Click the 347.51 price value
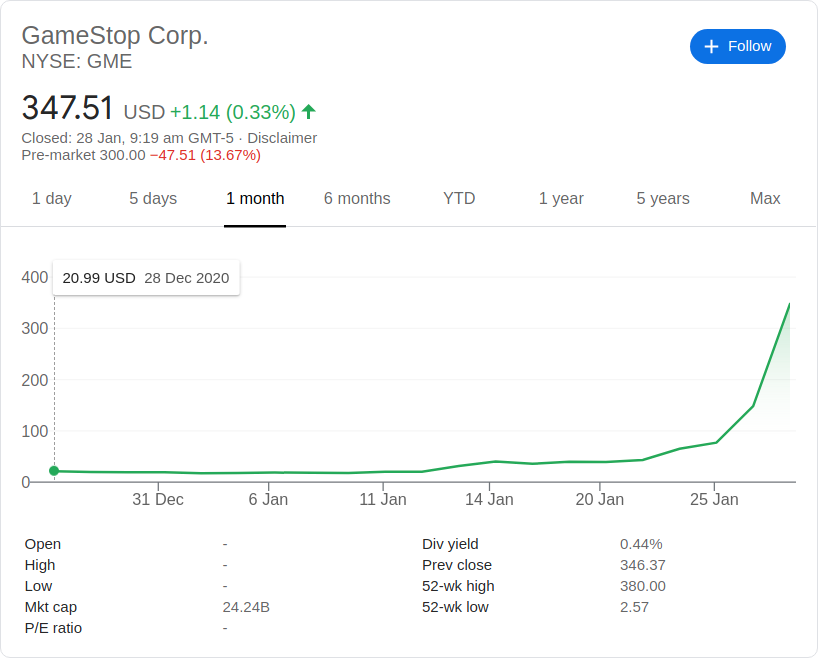This screenshot has width=818, height=658. tap(67, 107)
